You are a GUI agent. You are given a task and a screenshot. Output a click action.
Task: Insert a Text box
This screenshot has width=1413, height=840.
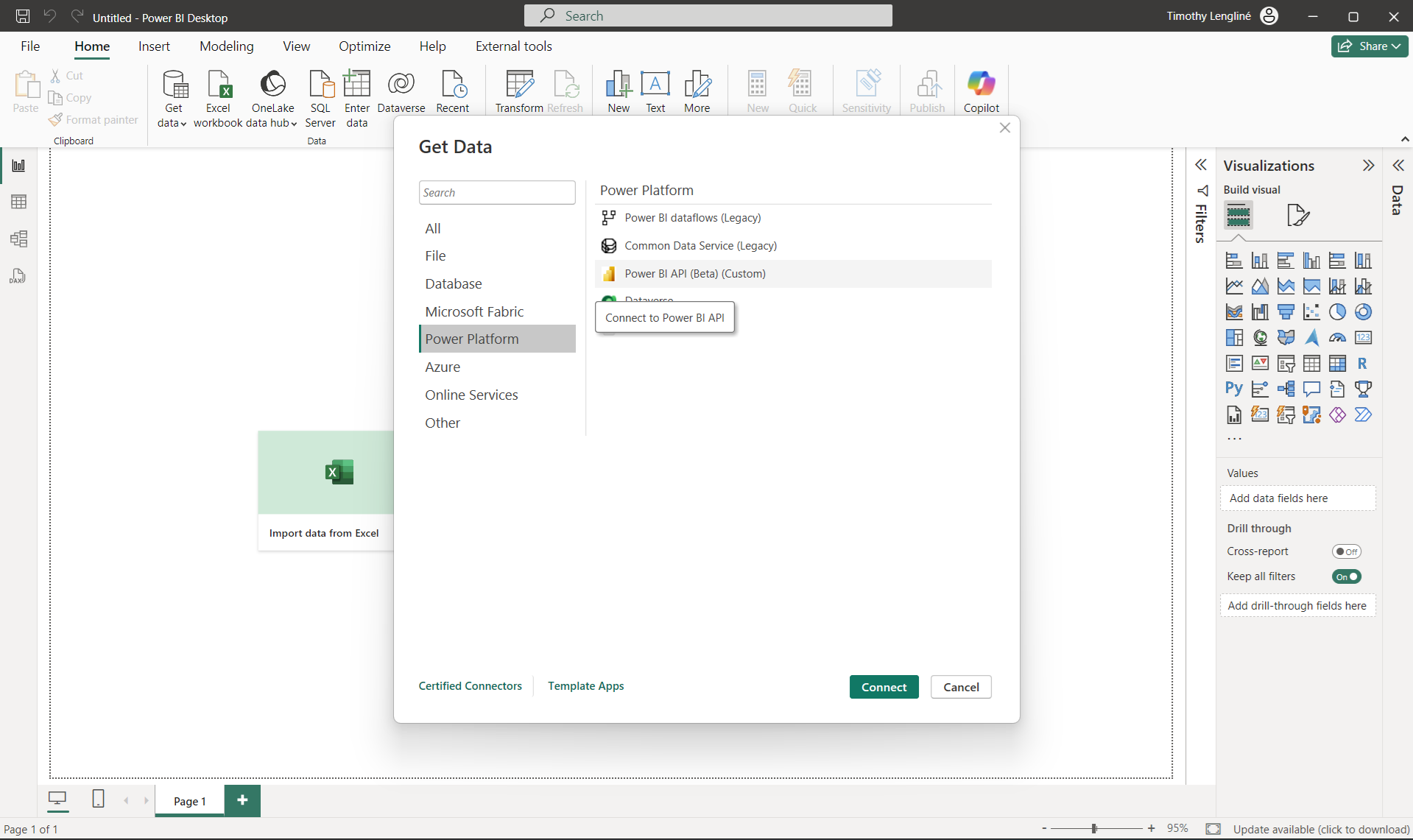pos(655,92)
